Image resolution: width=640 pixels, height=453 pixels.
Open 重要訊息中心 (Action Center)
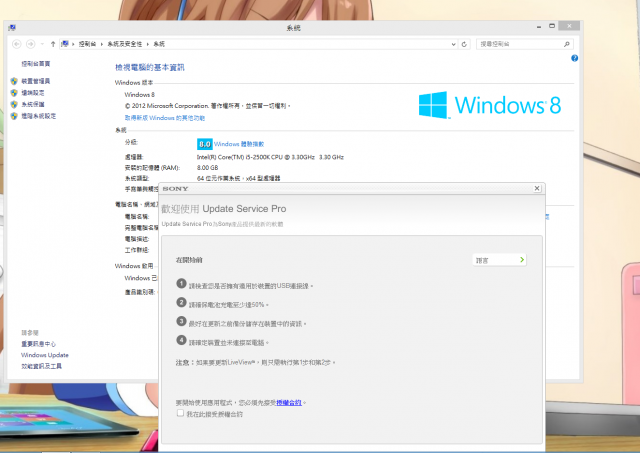[38, 344]
